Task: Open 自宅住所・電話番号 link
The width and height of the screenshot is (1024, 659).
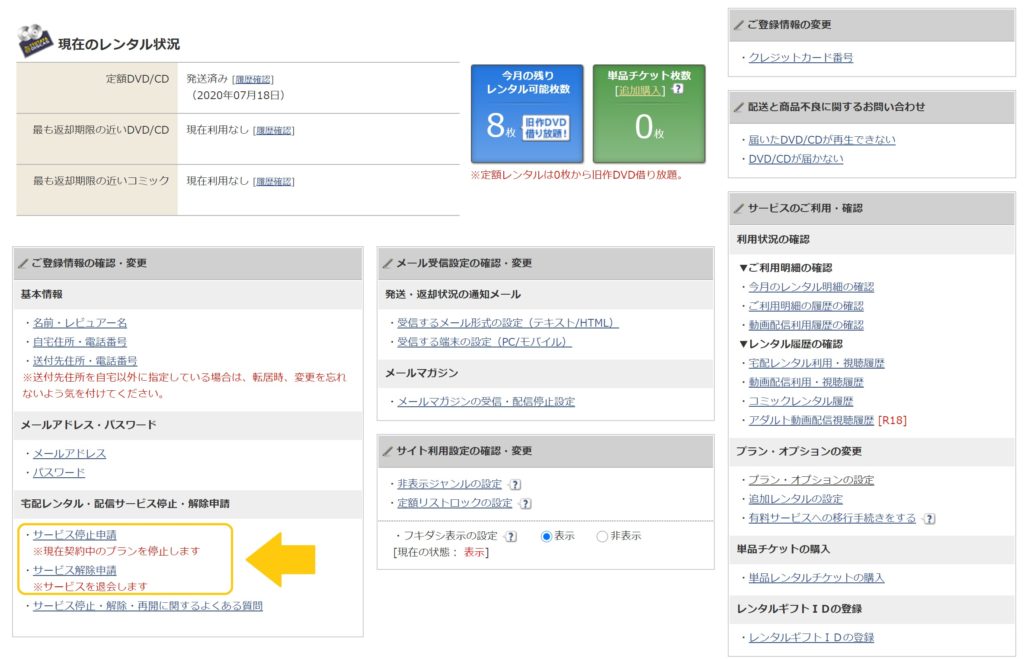Action: click(80, 342)
